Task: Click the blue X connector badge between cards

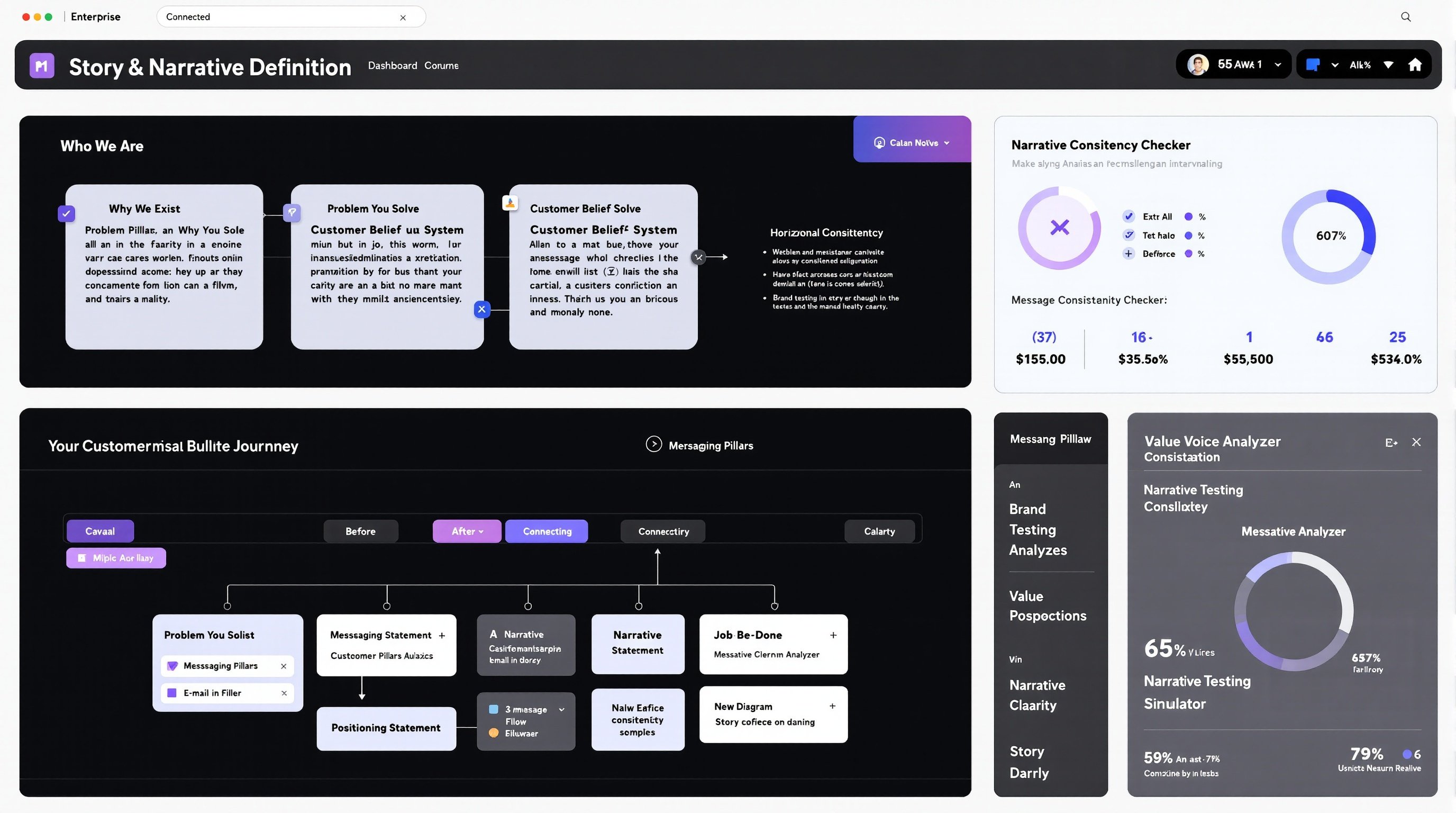Action: point(481,309)
